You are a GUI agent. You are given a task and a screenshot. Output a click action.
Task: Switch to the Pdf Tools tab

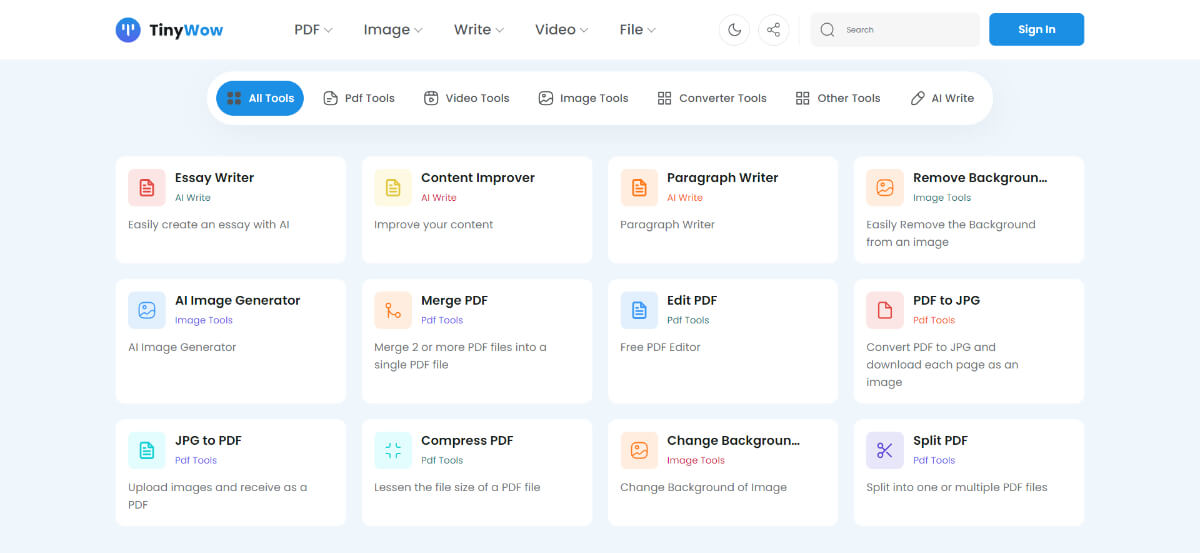click(x=359, y=98)
